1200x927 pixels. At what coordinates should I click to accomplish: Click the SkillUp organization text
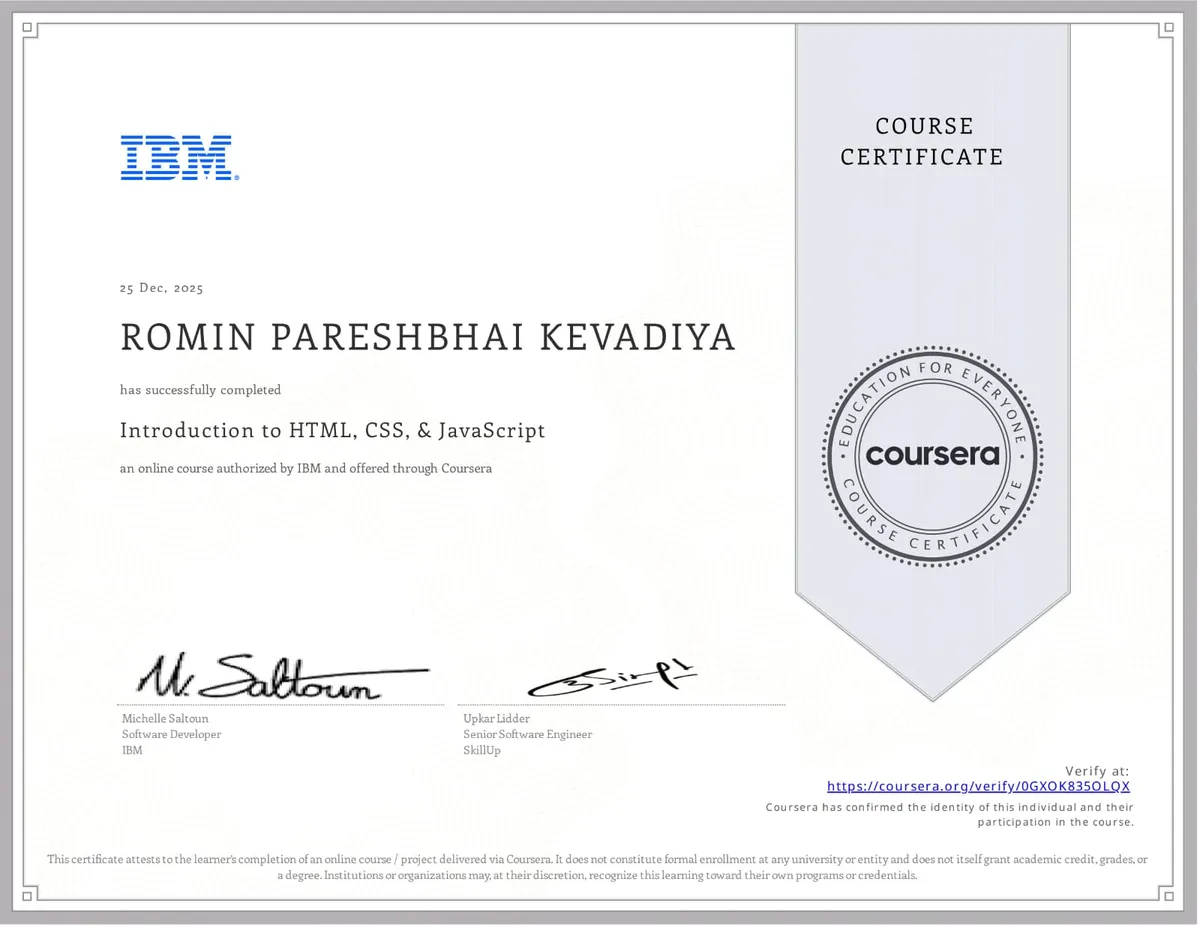482,750
